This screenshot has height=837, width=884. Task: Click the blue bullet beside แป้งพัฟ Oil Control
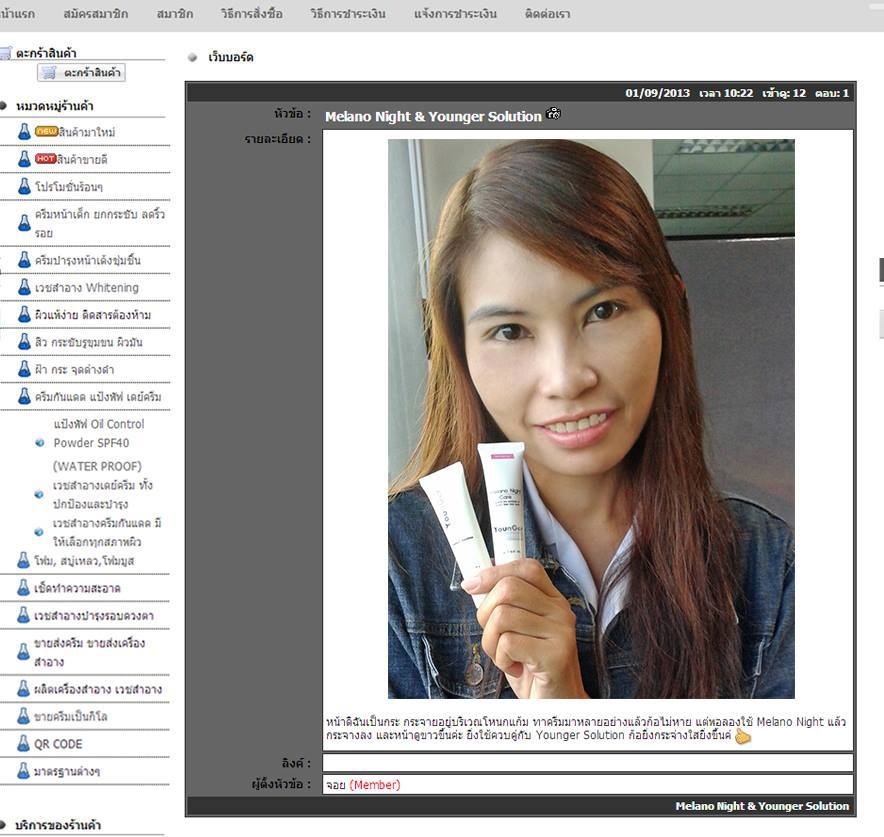[x=39, y=443]
